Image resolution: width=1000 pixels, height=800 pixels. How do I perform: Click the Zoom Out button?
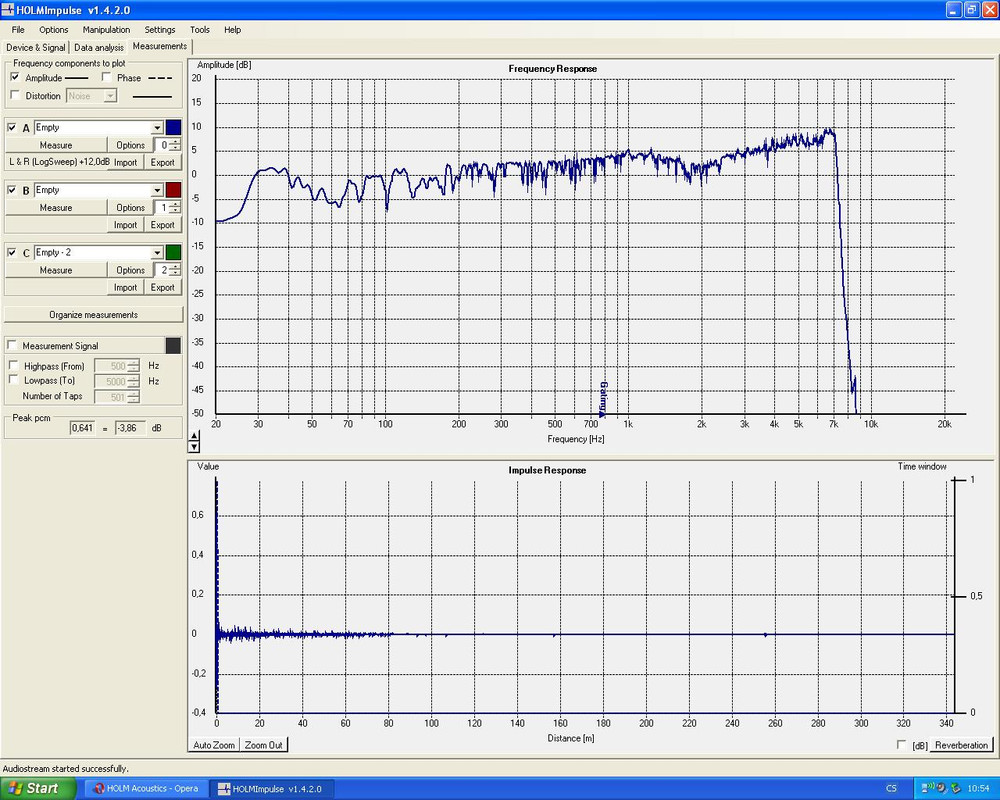[x=263, y=744]
